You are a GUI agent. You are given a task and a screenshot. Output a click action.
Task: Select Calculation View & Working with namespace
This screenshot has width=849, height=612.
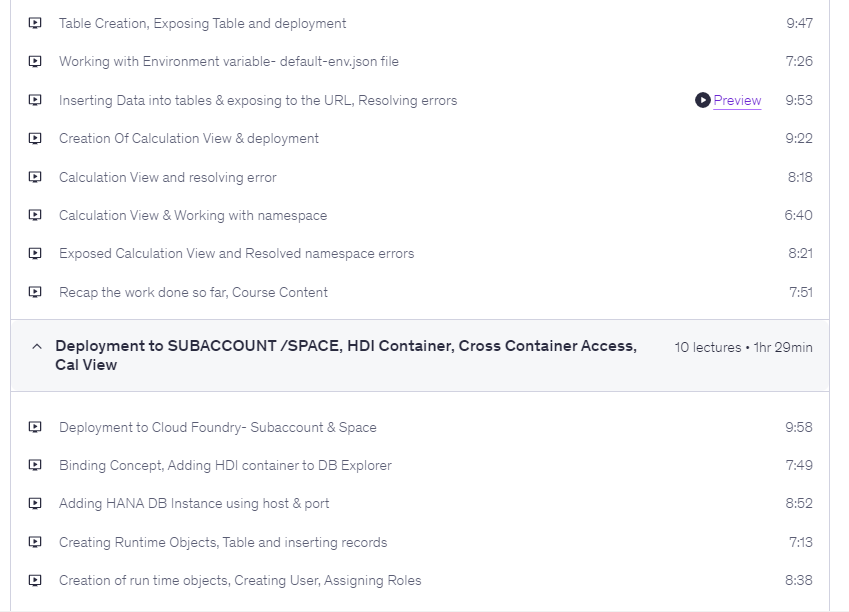click(193, 215)
